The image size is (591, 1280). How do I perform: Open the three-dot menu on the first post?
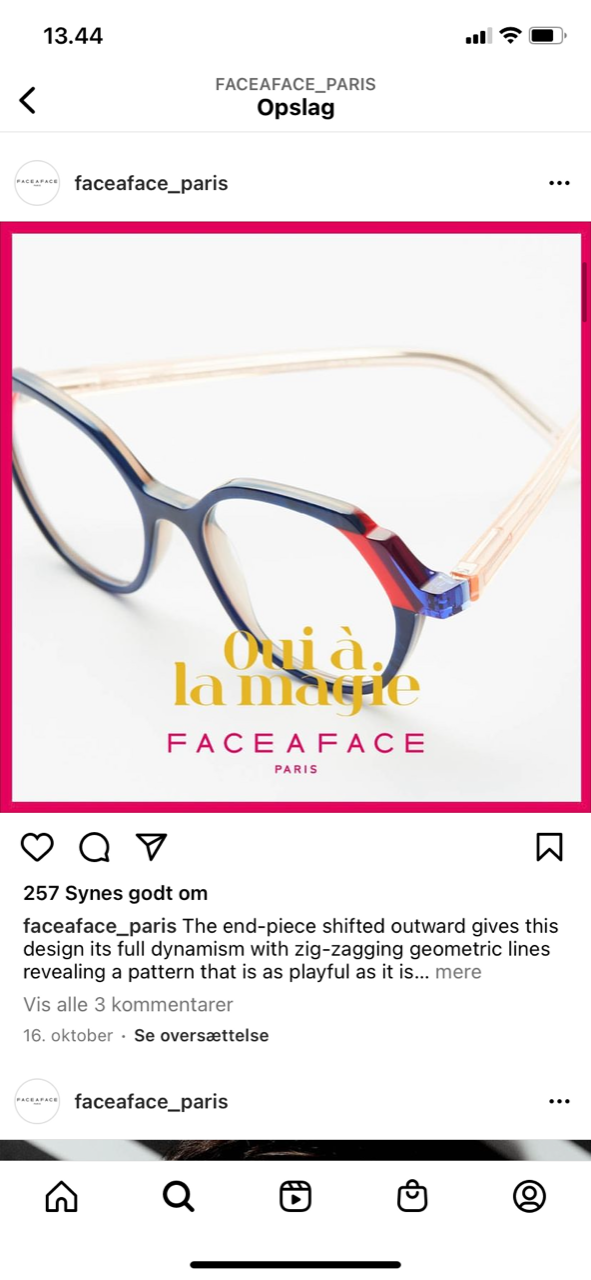(559, 183)
